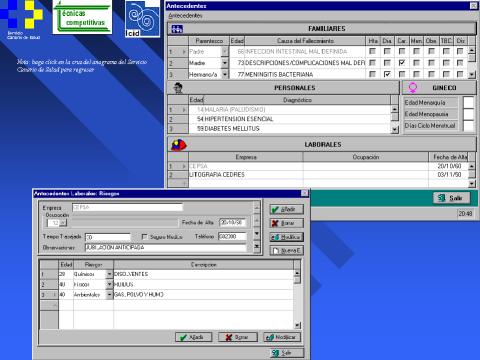Open the Antecedentes menu
Image resolution: width=480 pixels, height=360 pixels.
click(185, 16)
